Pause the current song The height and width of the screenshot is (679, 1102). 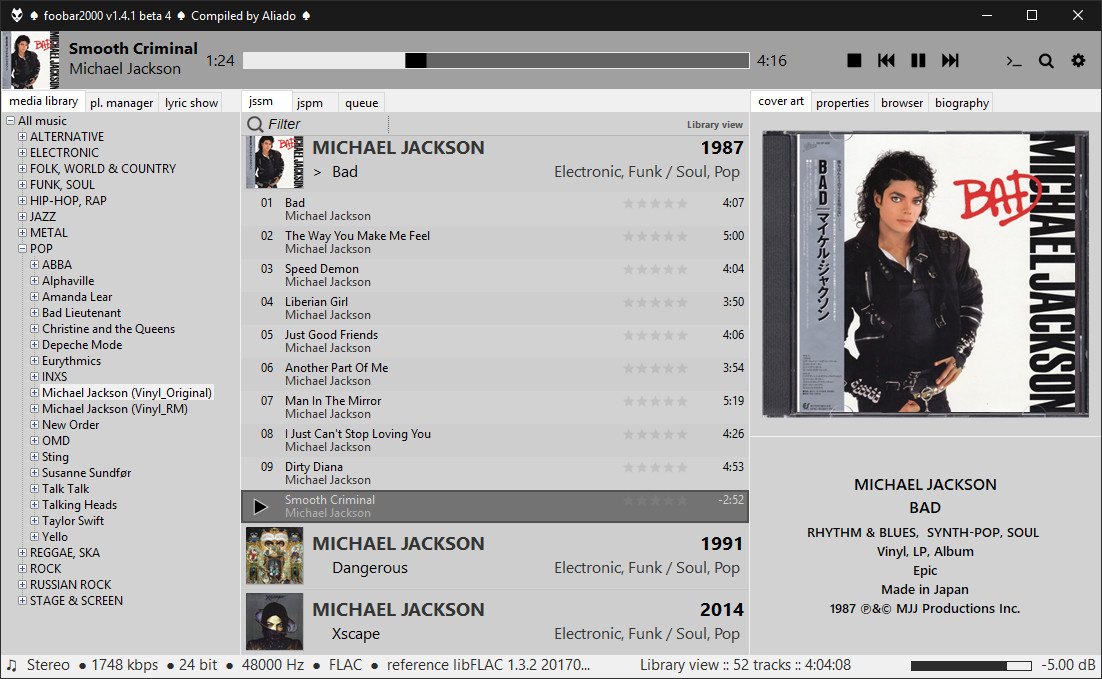coord(918,61)
